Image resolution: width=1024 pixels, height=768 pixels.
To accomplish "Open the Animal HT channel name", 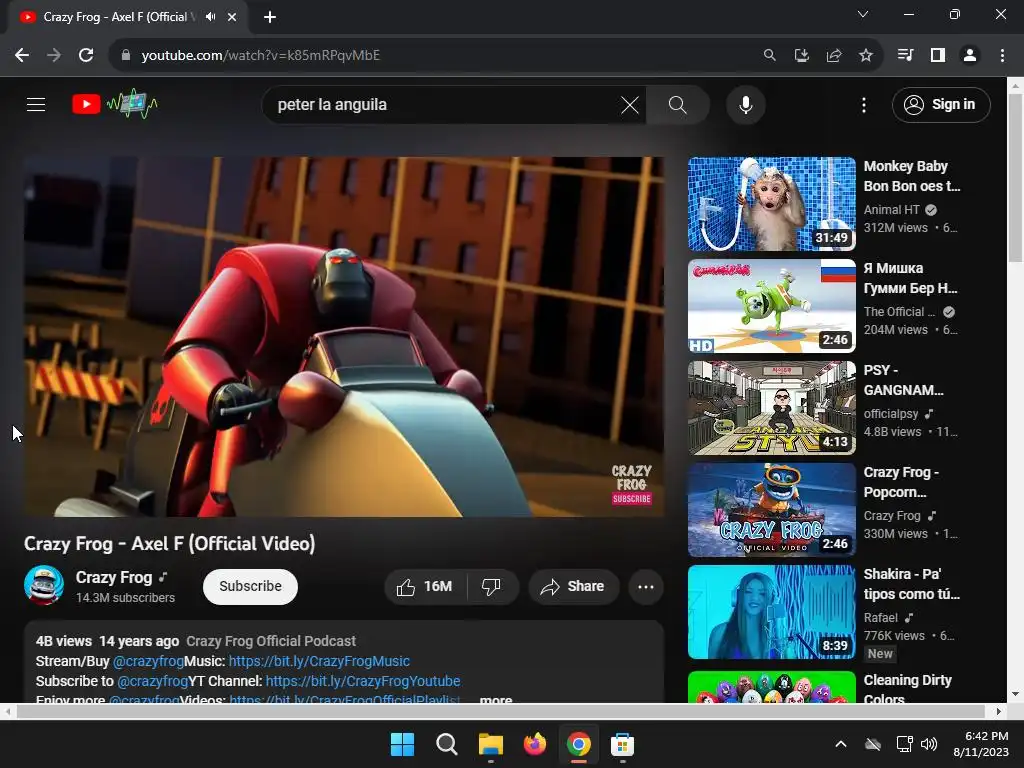I will [891, 210].
